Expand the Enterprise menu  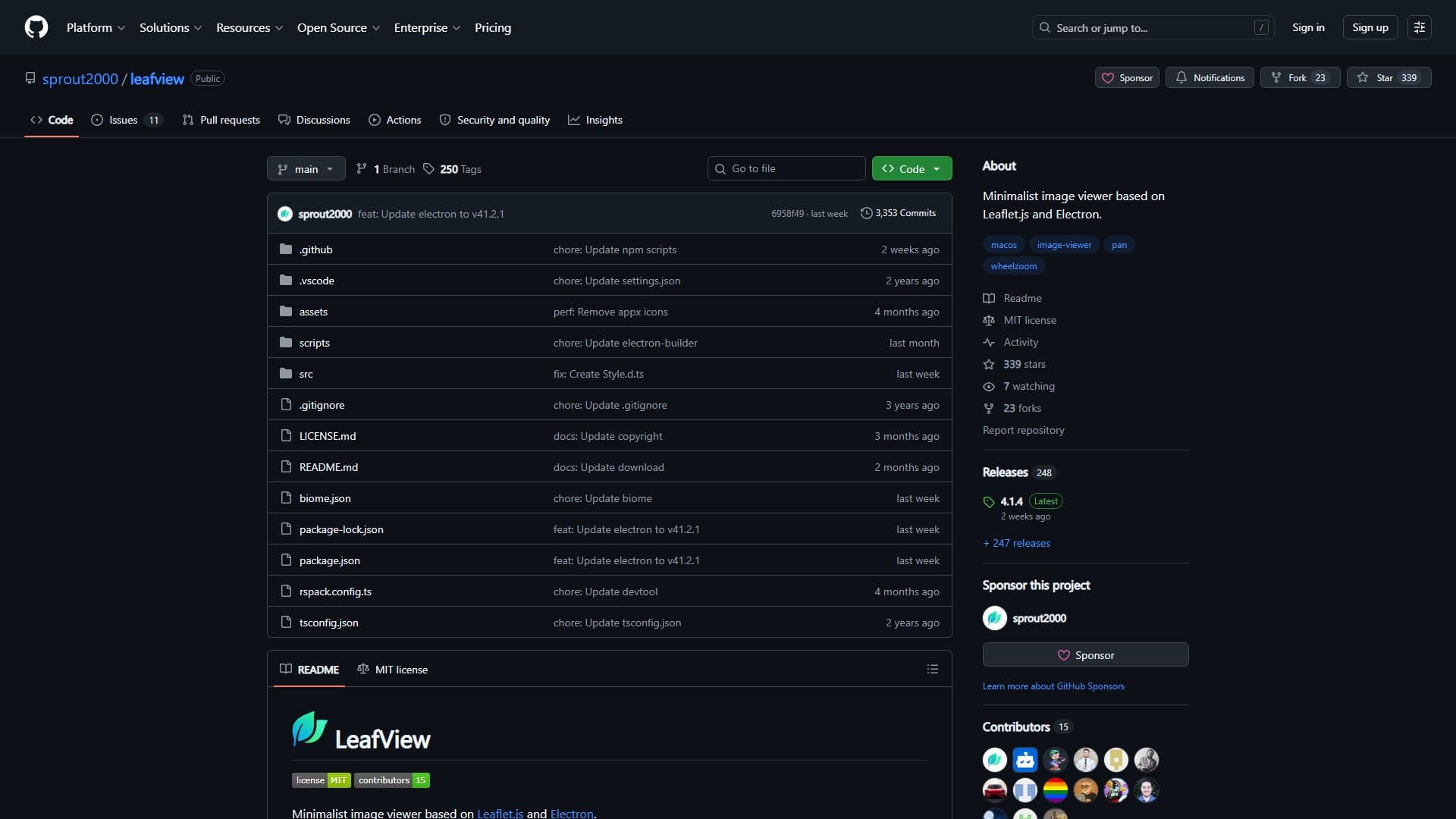click(x=427, y=27)
